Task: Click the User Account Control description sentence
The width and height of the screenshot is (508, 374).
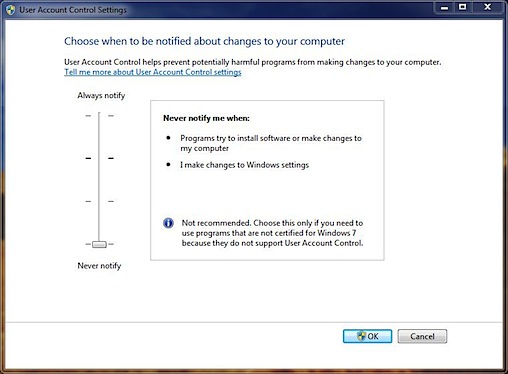Action: 252,62
